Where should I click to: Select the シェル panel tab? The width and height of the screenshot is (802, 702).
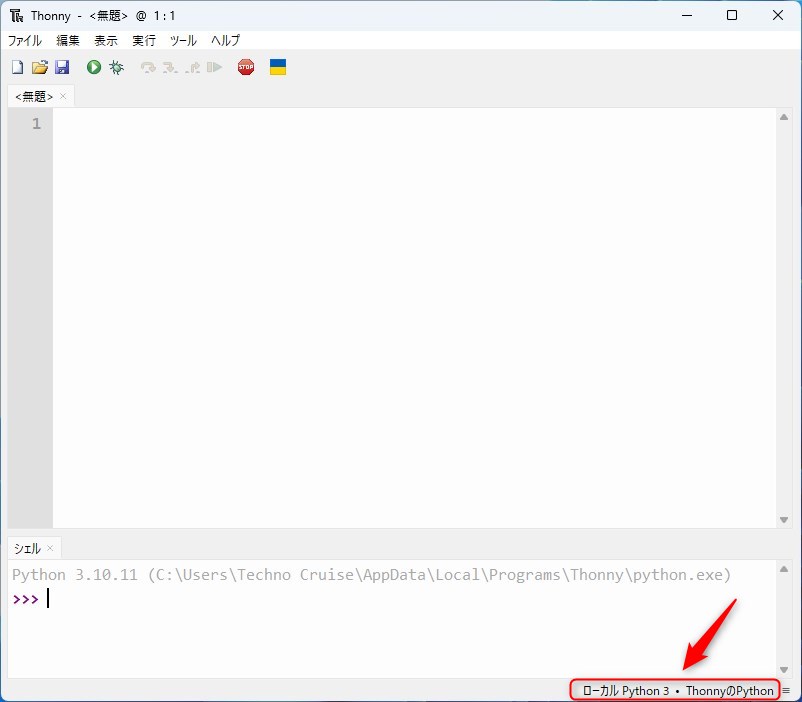click(x=27, y=549)
